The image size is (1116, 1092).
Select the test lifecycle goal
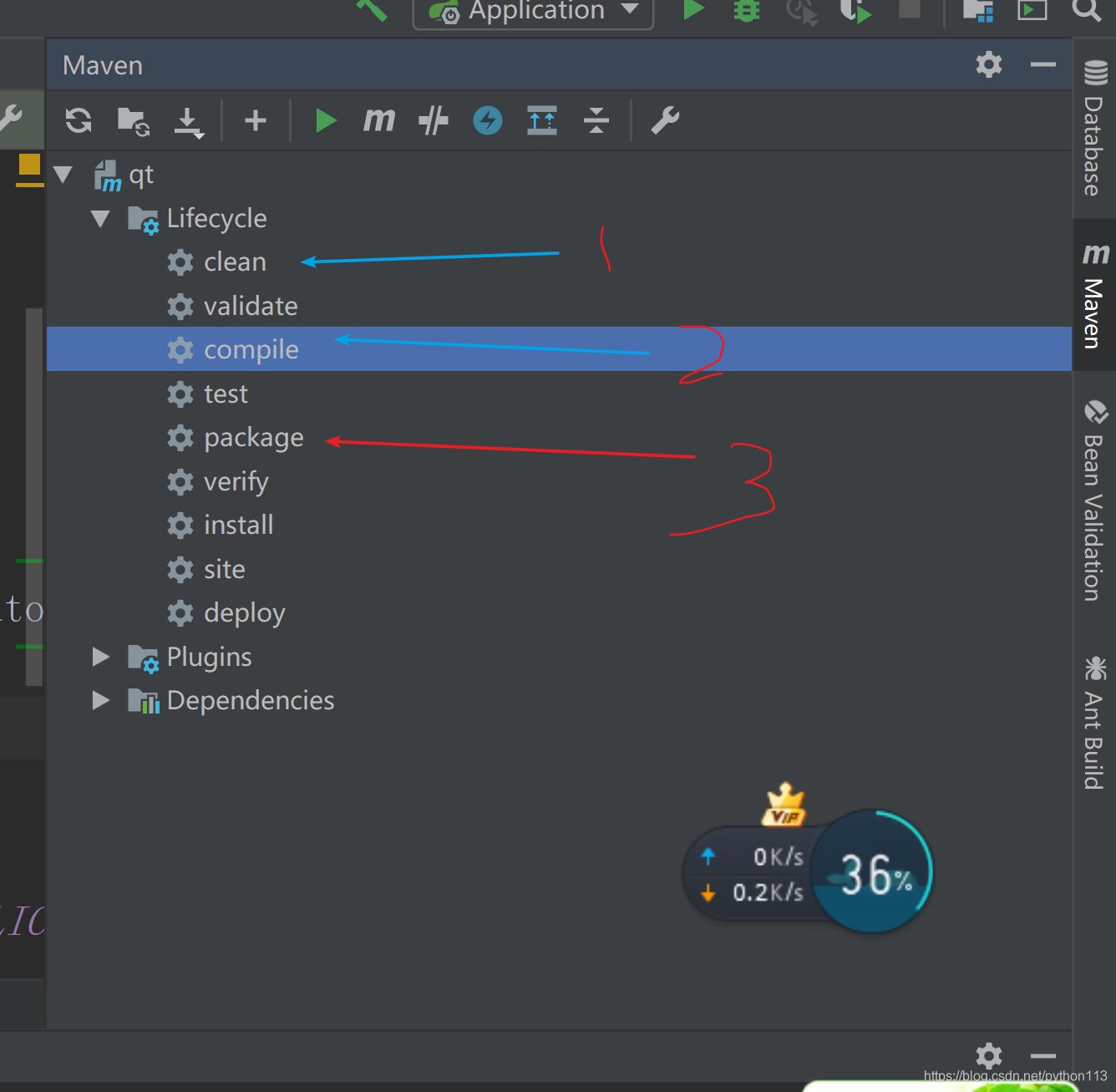click(207, 394)
